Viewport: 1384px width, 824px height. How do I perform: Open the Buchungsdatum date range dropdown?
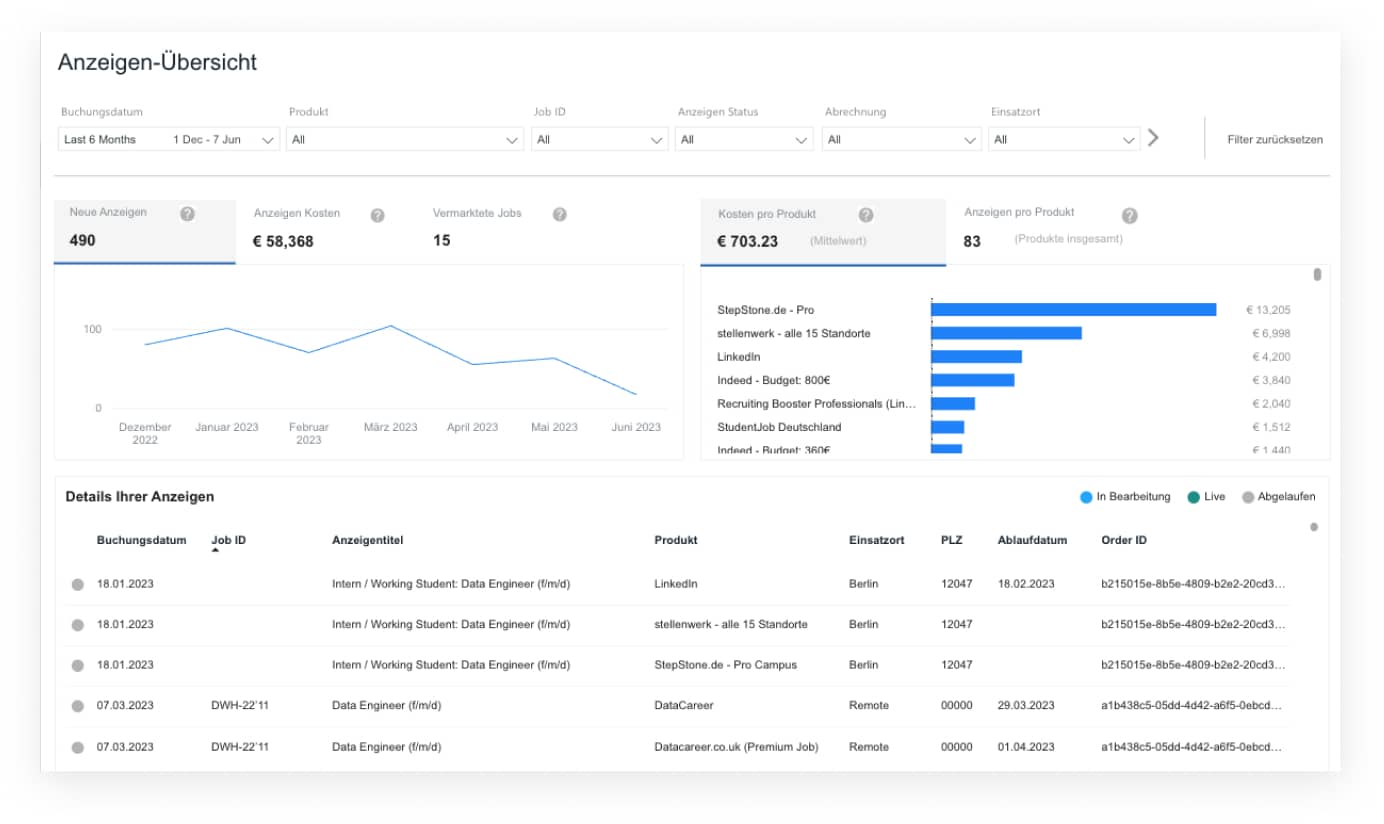coord(169,140)
